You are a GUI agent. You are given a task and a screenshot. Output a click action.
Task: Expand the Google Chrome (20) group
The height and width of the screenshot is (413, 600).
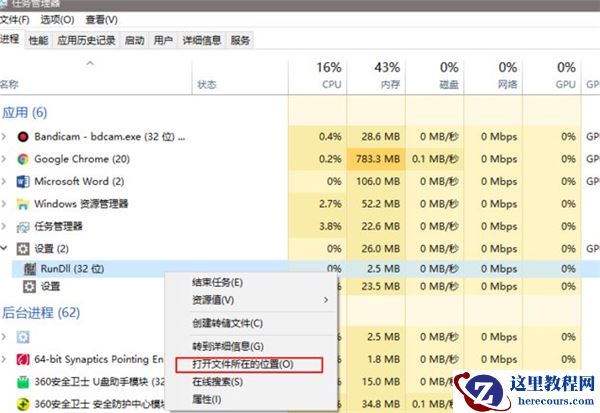4,158
